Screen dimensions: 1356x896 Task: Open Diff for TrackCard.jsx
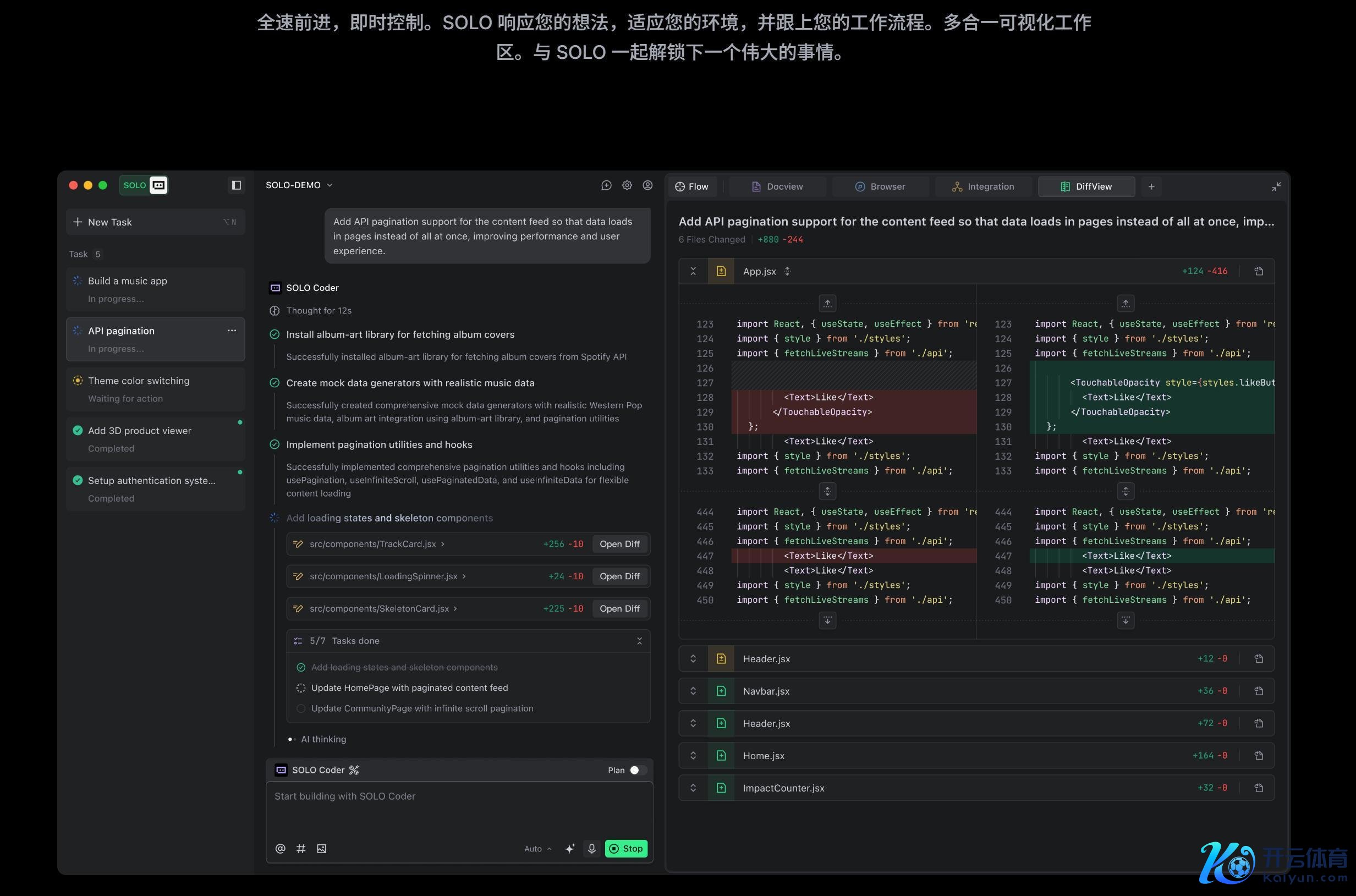[619, 544]
